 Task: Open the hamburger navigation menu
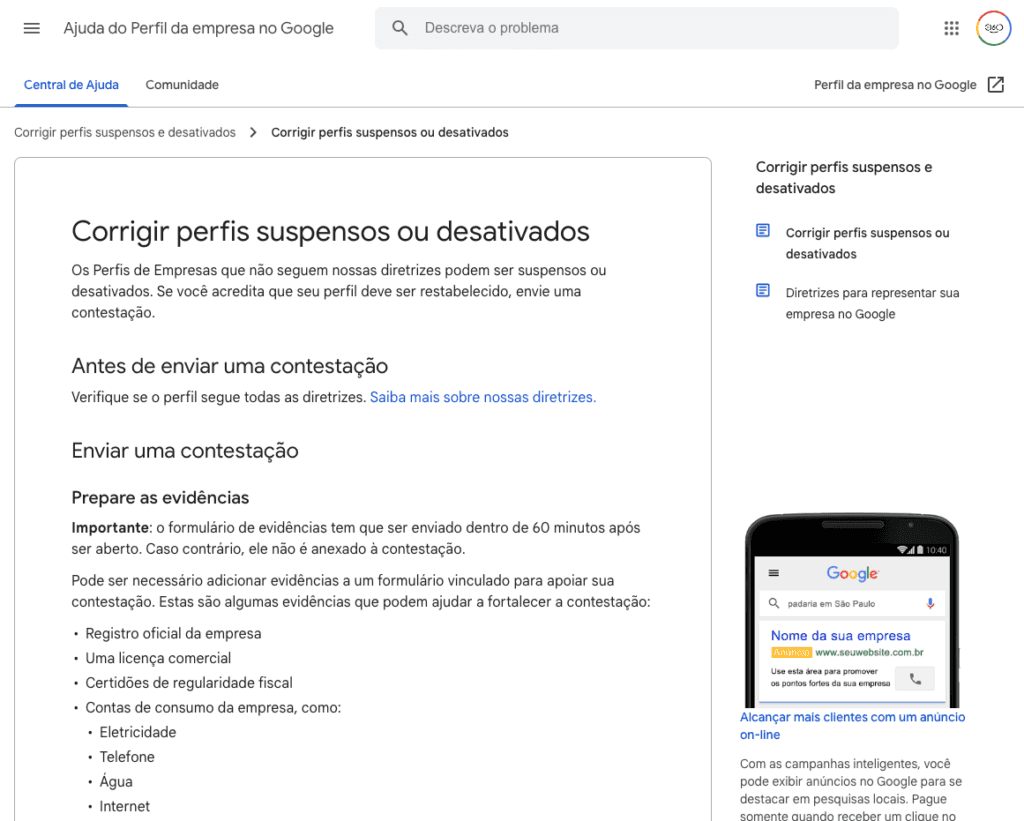point(31,27)
